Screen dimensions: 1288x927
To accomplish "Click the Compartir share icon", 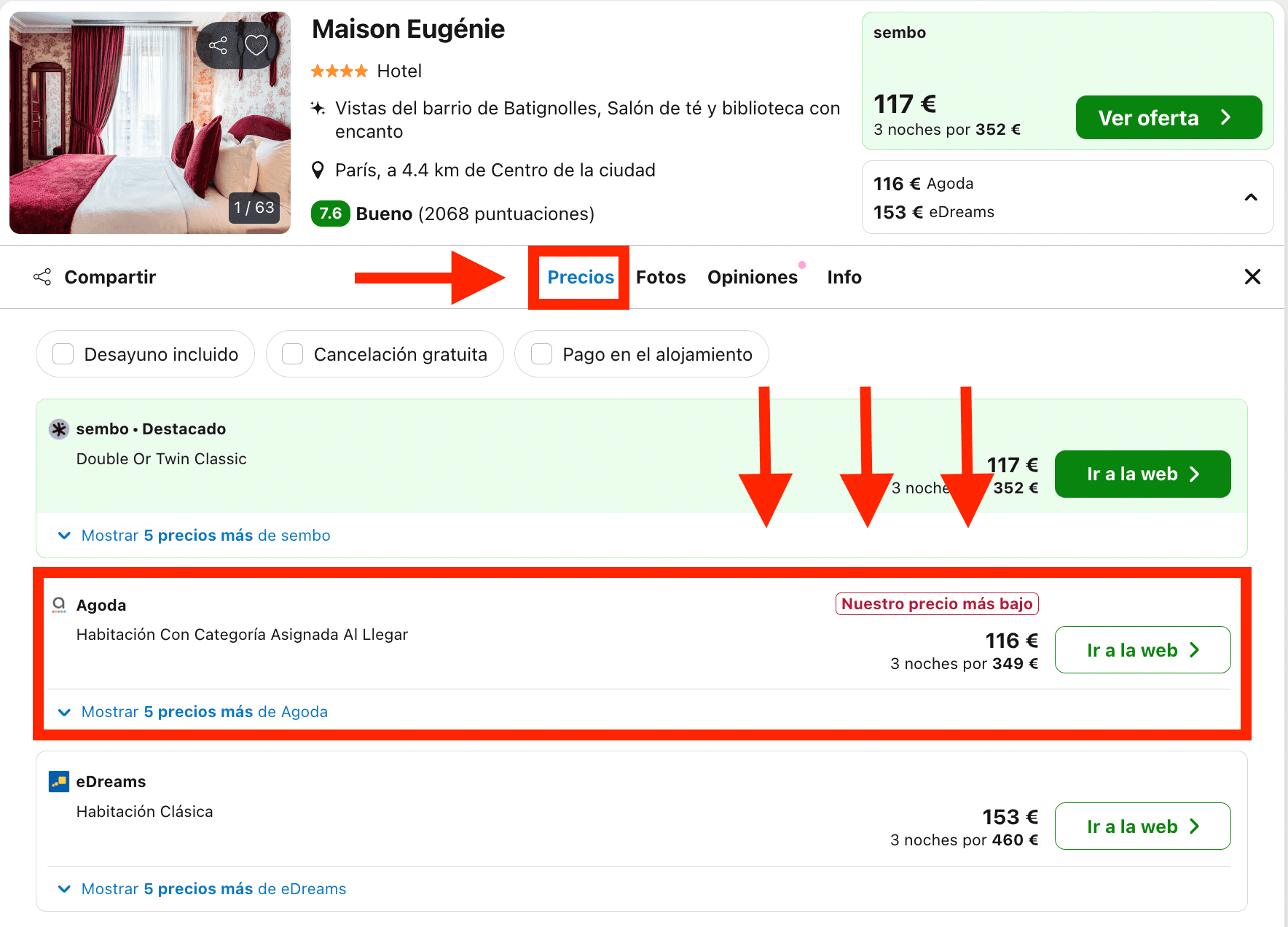I will pyautogui.click(x=43, y=277).
